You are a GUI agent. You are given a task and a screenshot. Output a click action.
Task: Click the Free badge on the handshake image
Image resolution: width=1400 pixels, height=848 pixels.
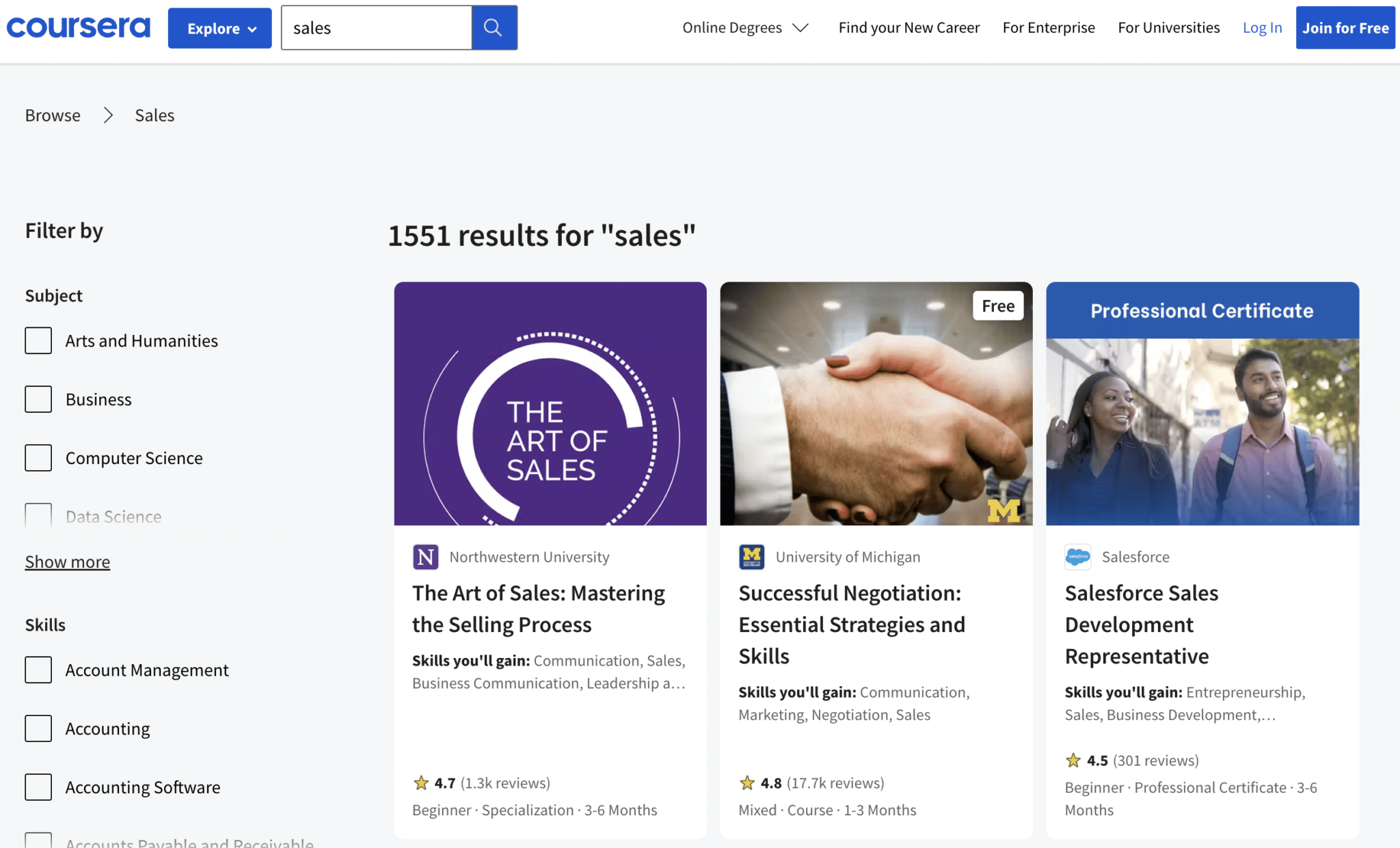pos(998,306)
